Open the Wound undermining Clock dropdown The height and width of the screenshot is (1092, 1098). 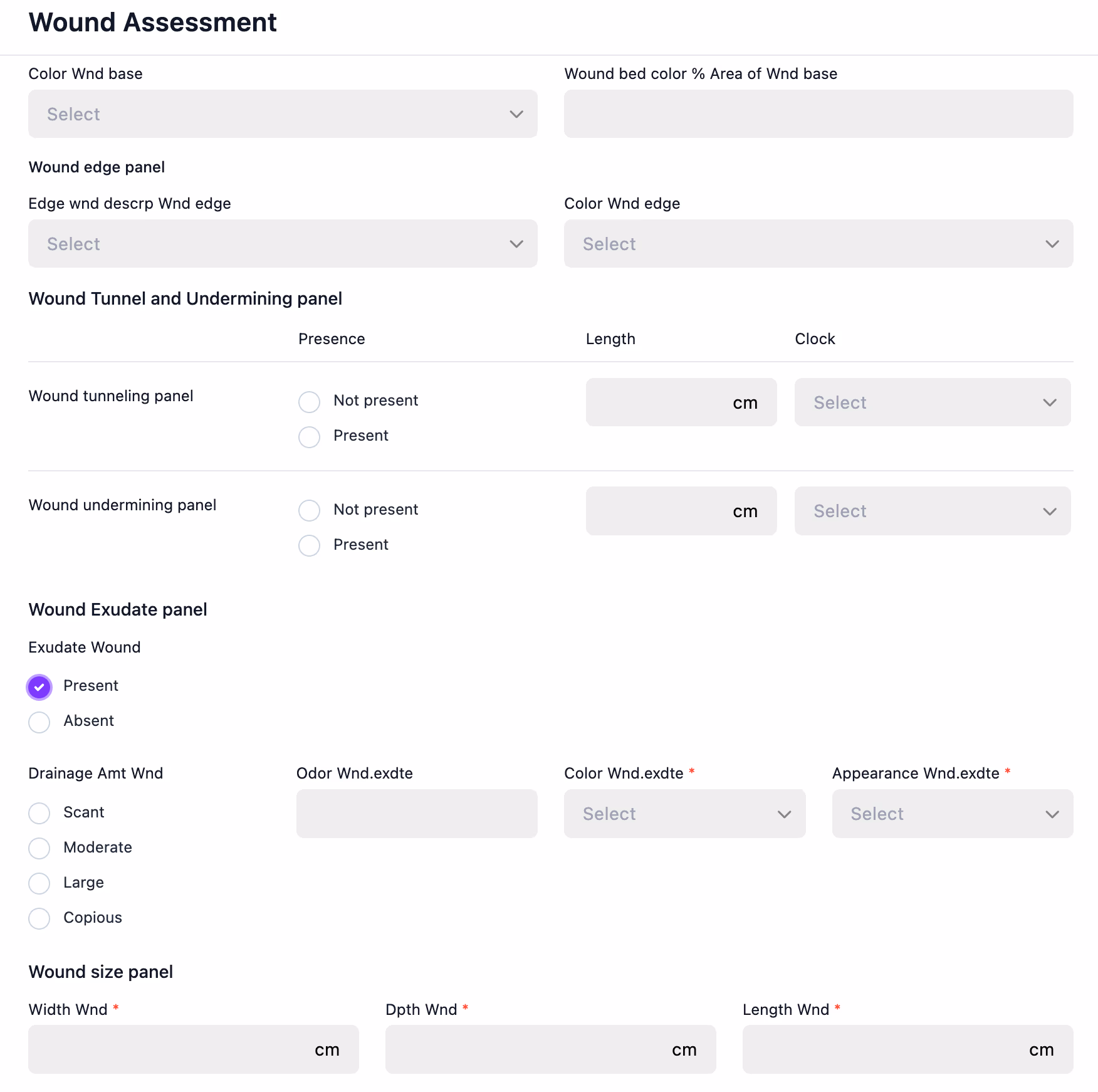932,512
